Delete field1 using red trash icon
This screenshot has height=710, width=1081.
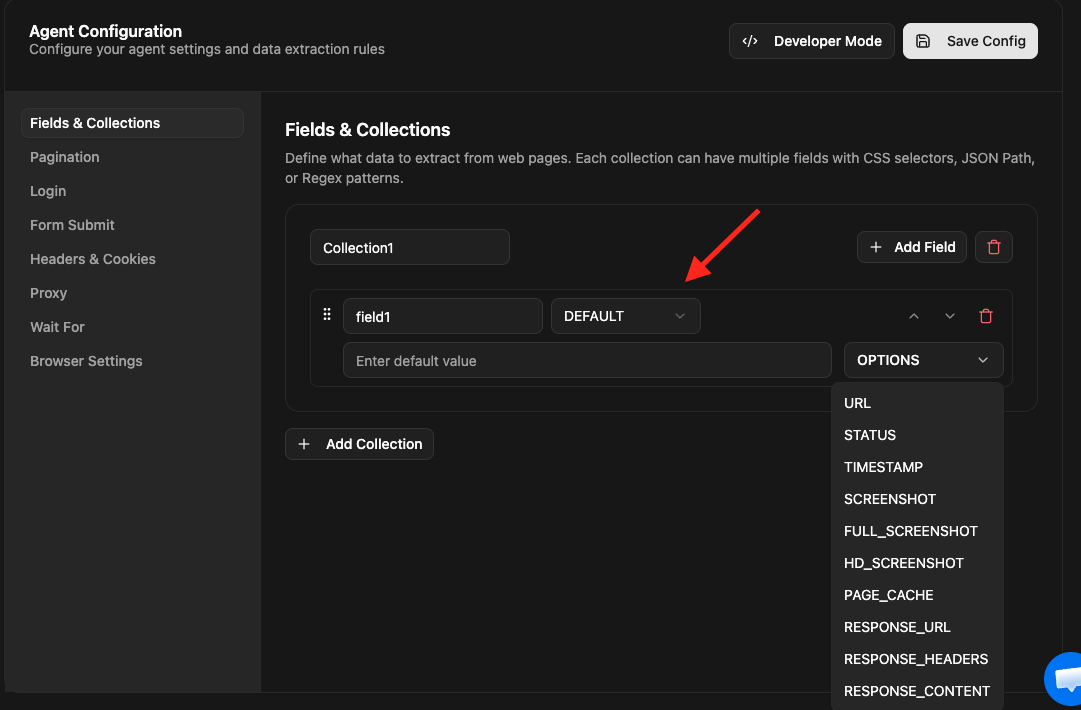point(986,316)
